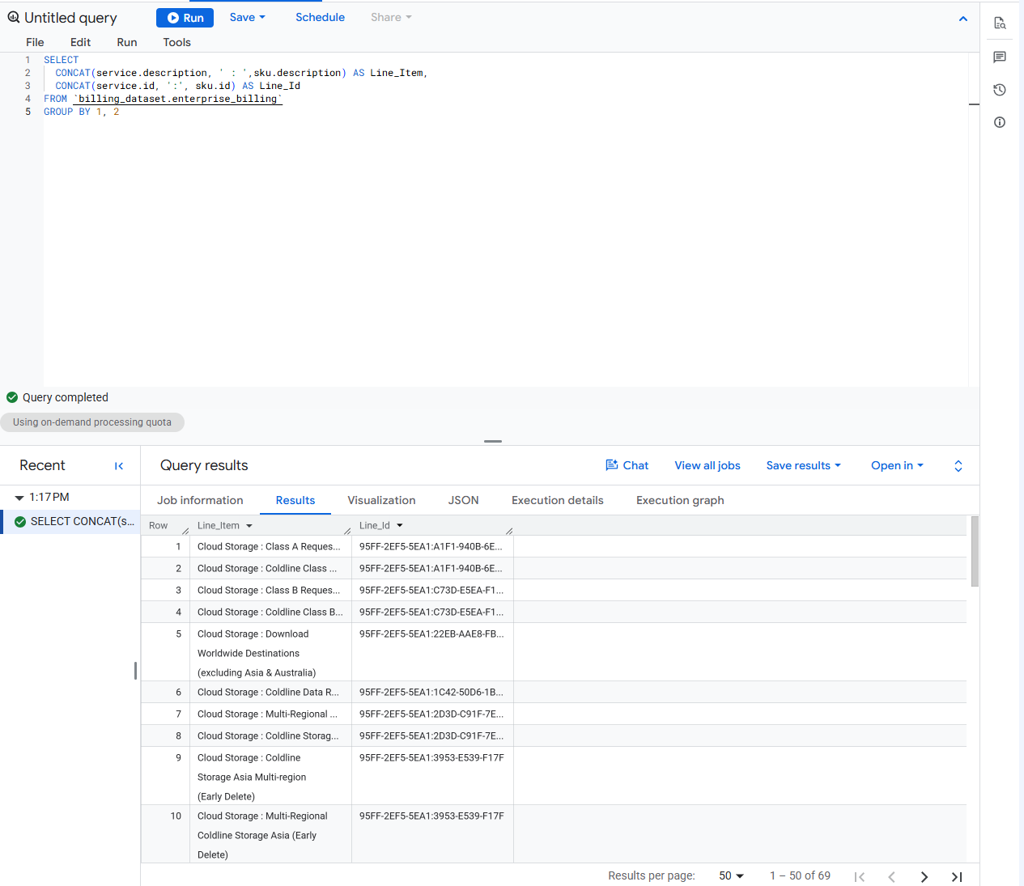1024x886 pixels.
Task: Jump to last results page
Action: [x=957, y=877]
